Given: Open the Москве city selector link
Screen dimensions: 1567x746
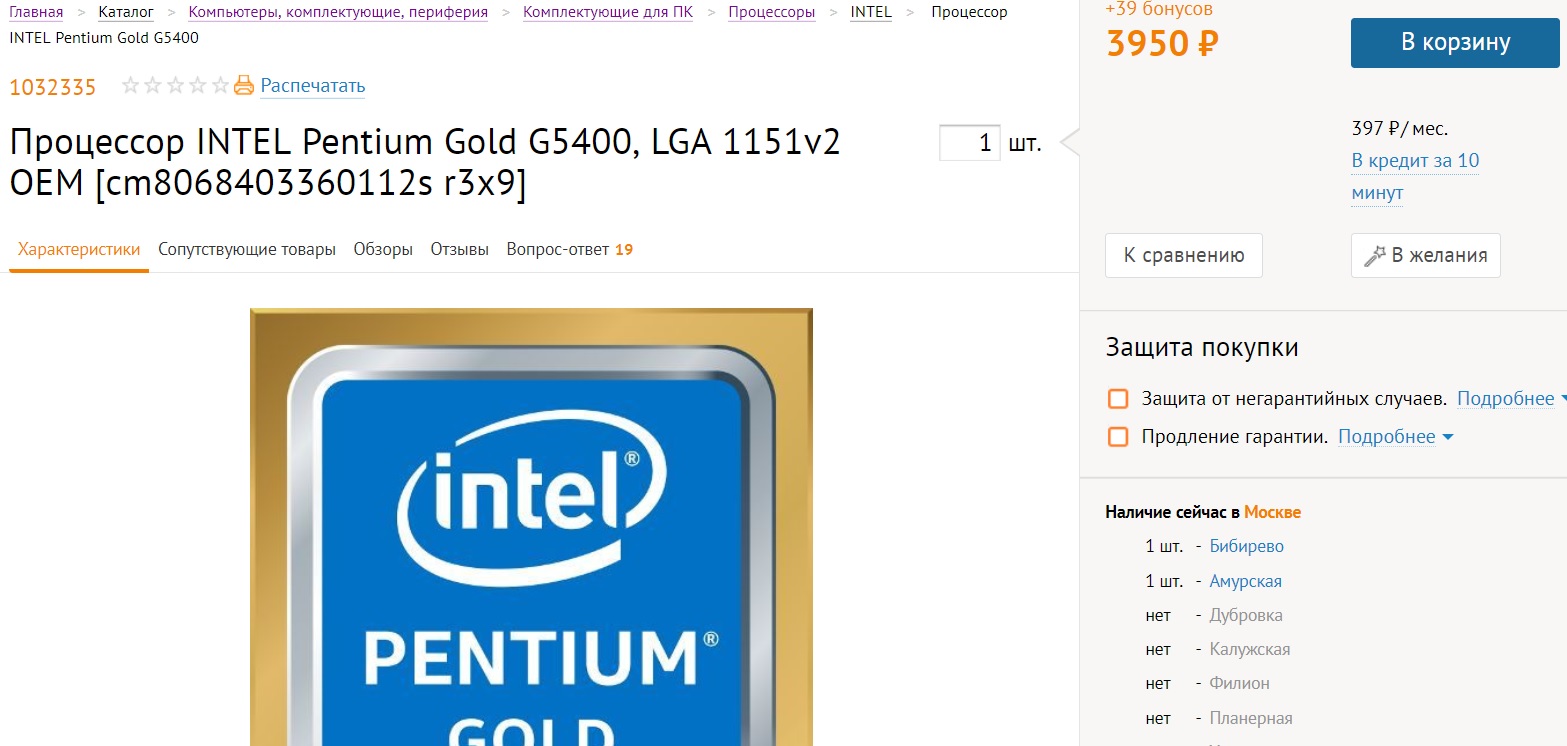Looking at the screenshot, I should coord(1272,512).
